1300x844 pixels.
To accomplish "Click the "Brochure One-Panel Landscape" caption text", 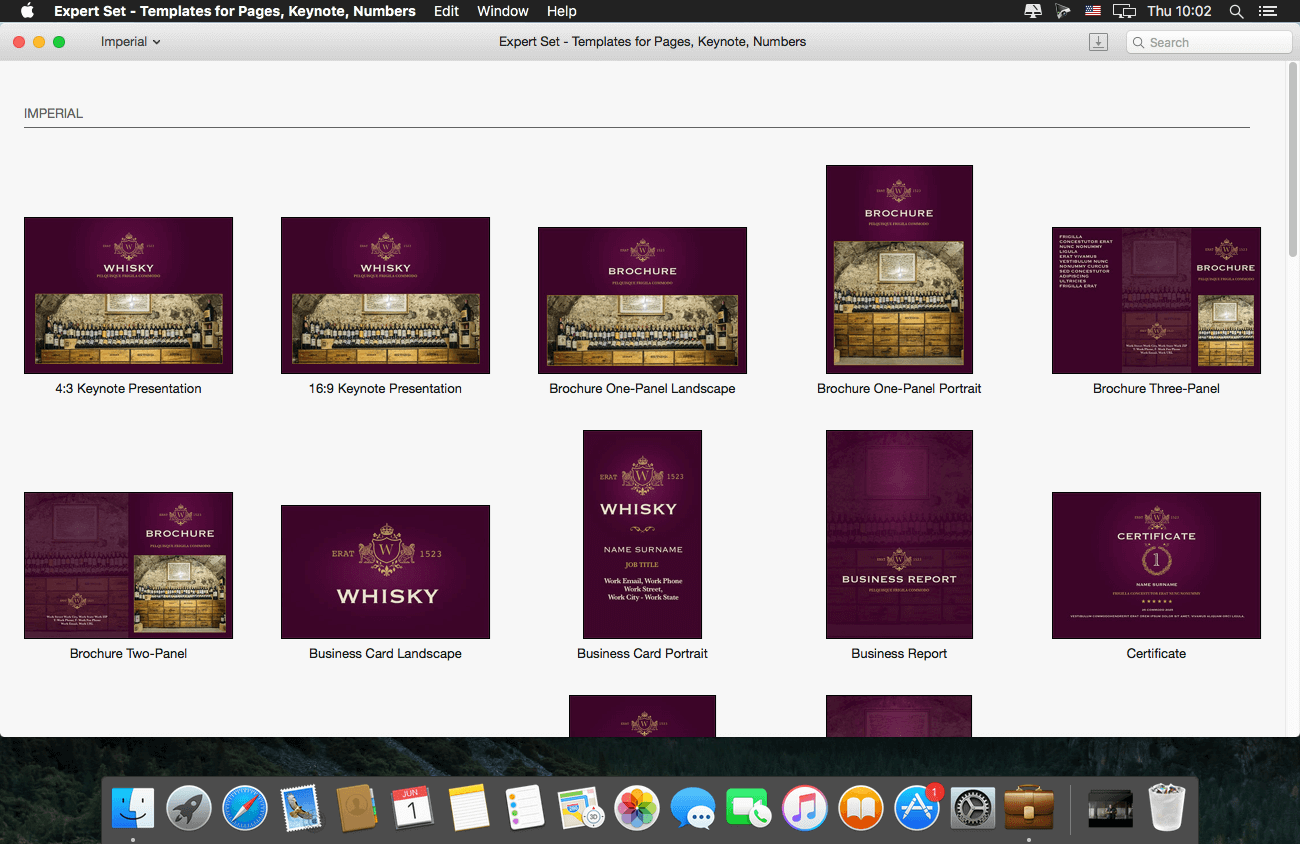I will coord(642,389).
